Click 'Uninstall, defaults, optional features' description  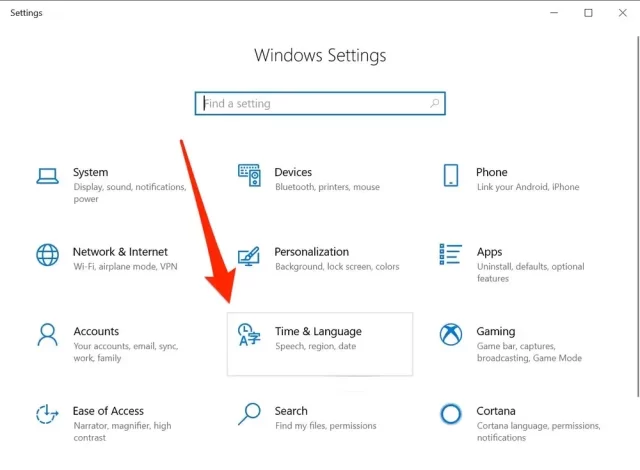click(531, 273)
